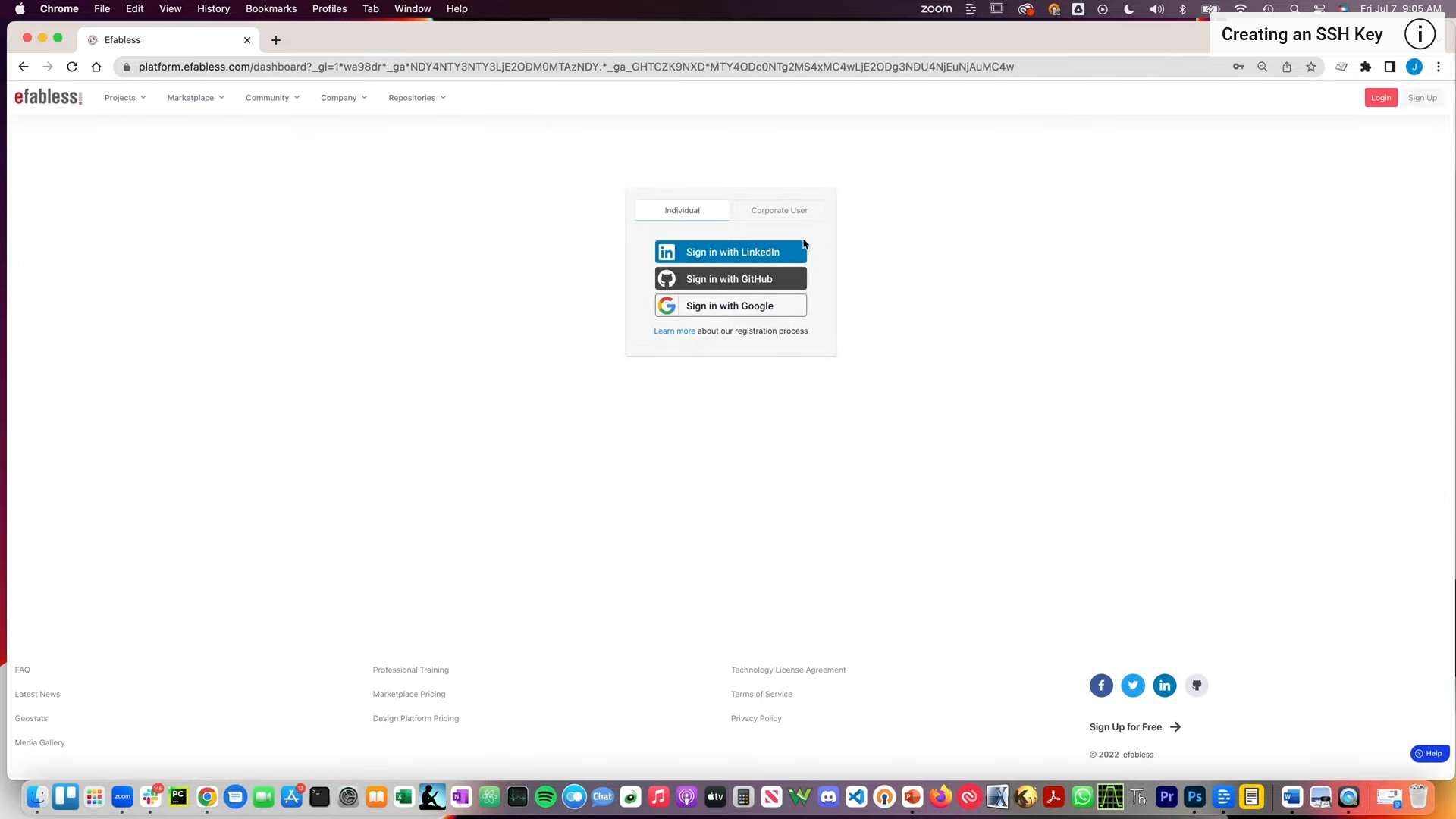Open the Community dropdown

point(272,98)
